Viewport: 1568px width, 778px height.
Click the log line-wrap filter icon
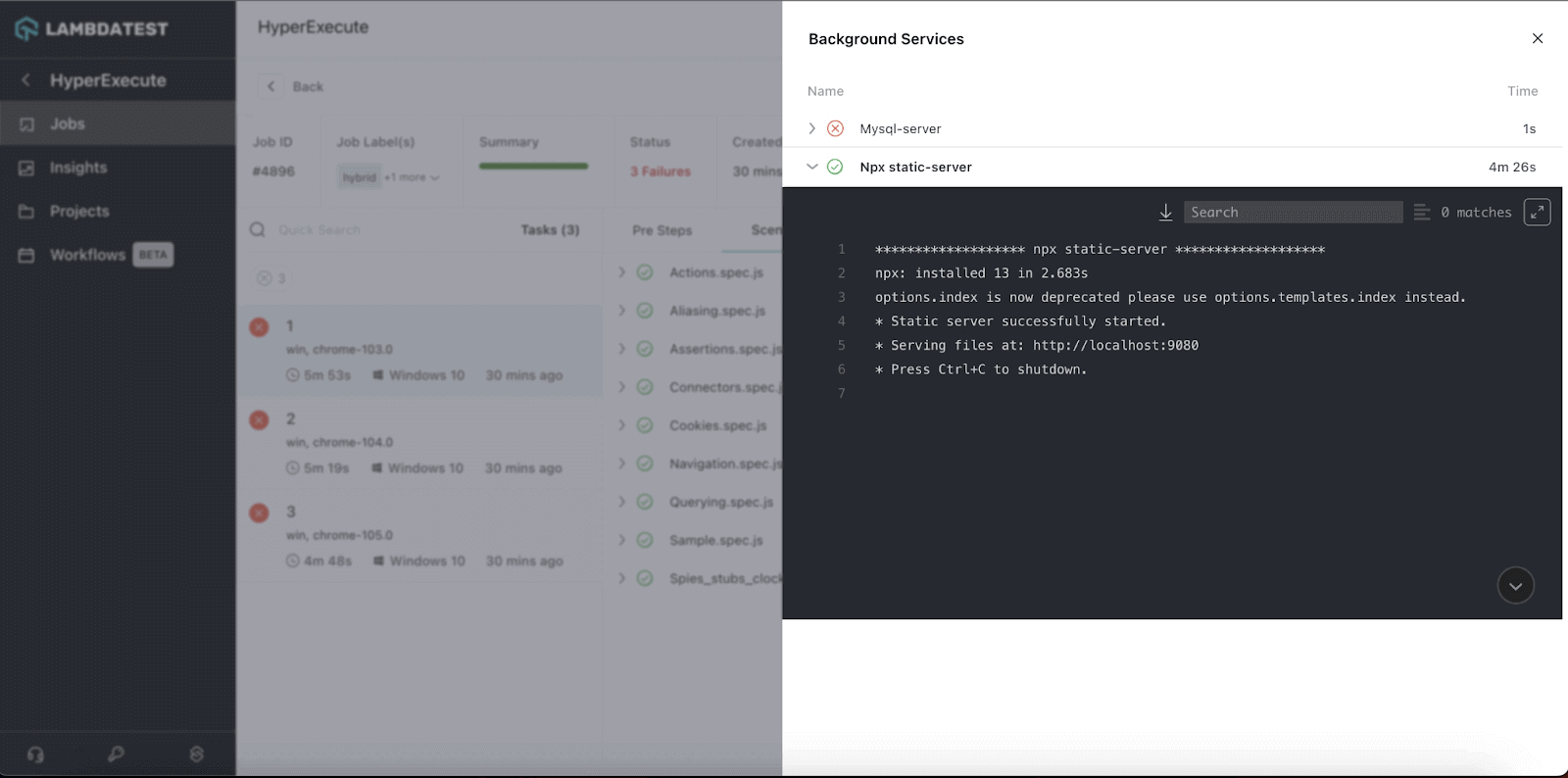1421,213
